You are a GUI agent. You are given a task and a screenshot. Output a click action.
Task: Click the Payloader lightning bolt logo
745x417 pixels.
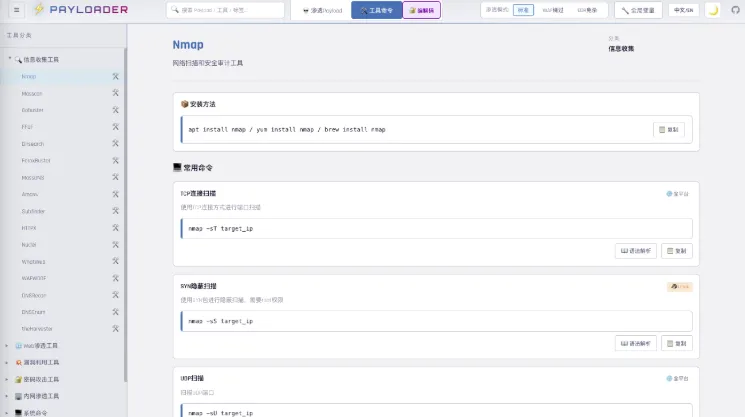point(39,9)
